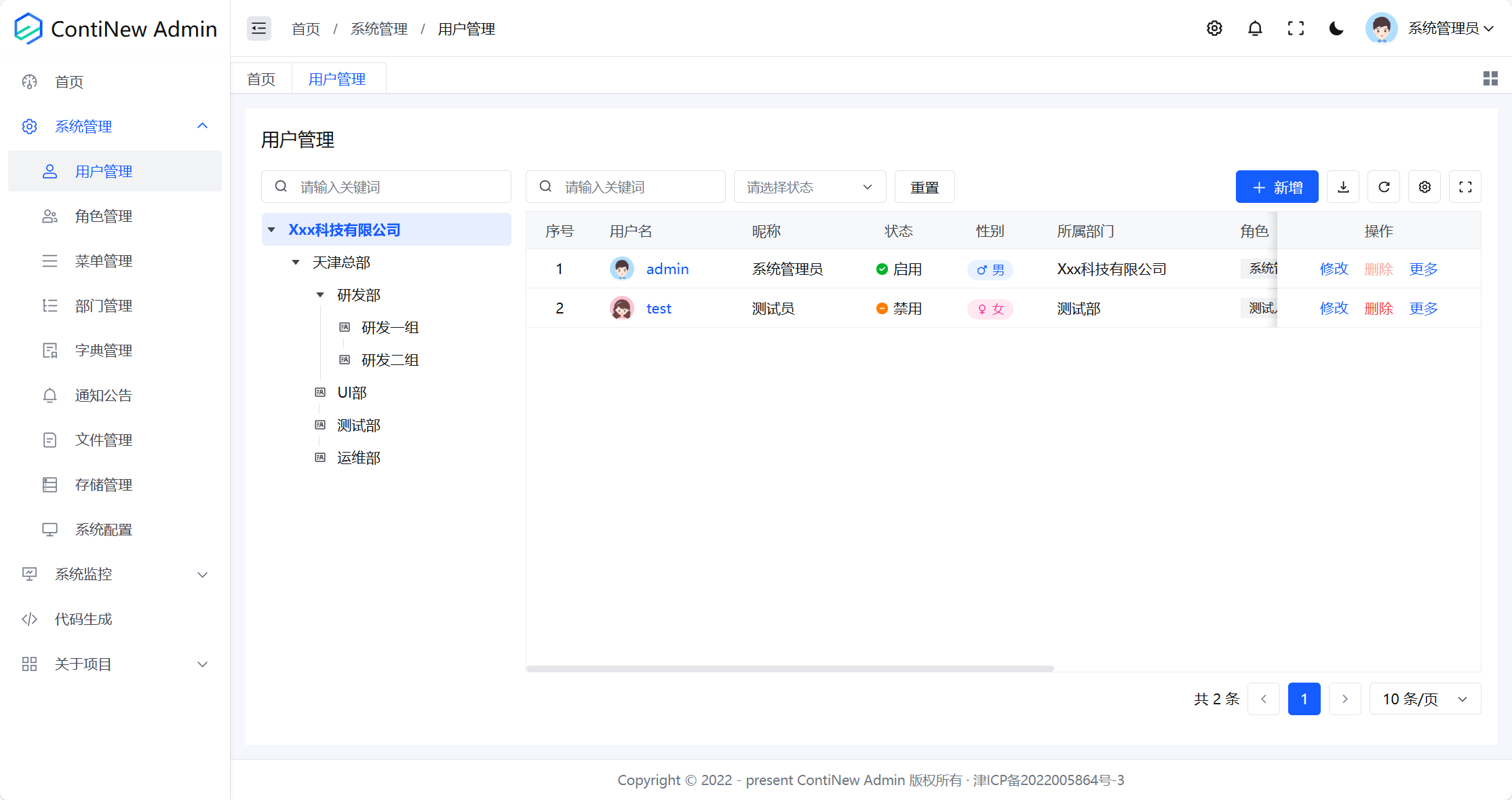
Task: Open the 请选择状态 status dropdown
Action: pyautogui.click(x=809, y=187)
